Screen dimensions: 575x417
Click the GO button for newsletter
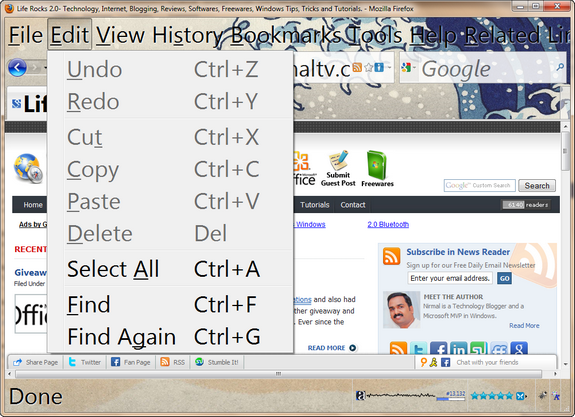(504, 278)
